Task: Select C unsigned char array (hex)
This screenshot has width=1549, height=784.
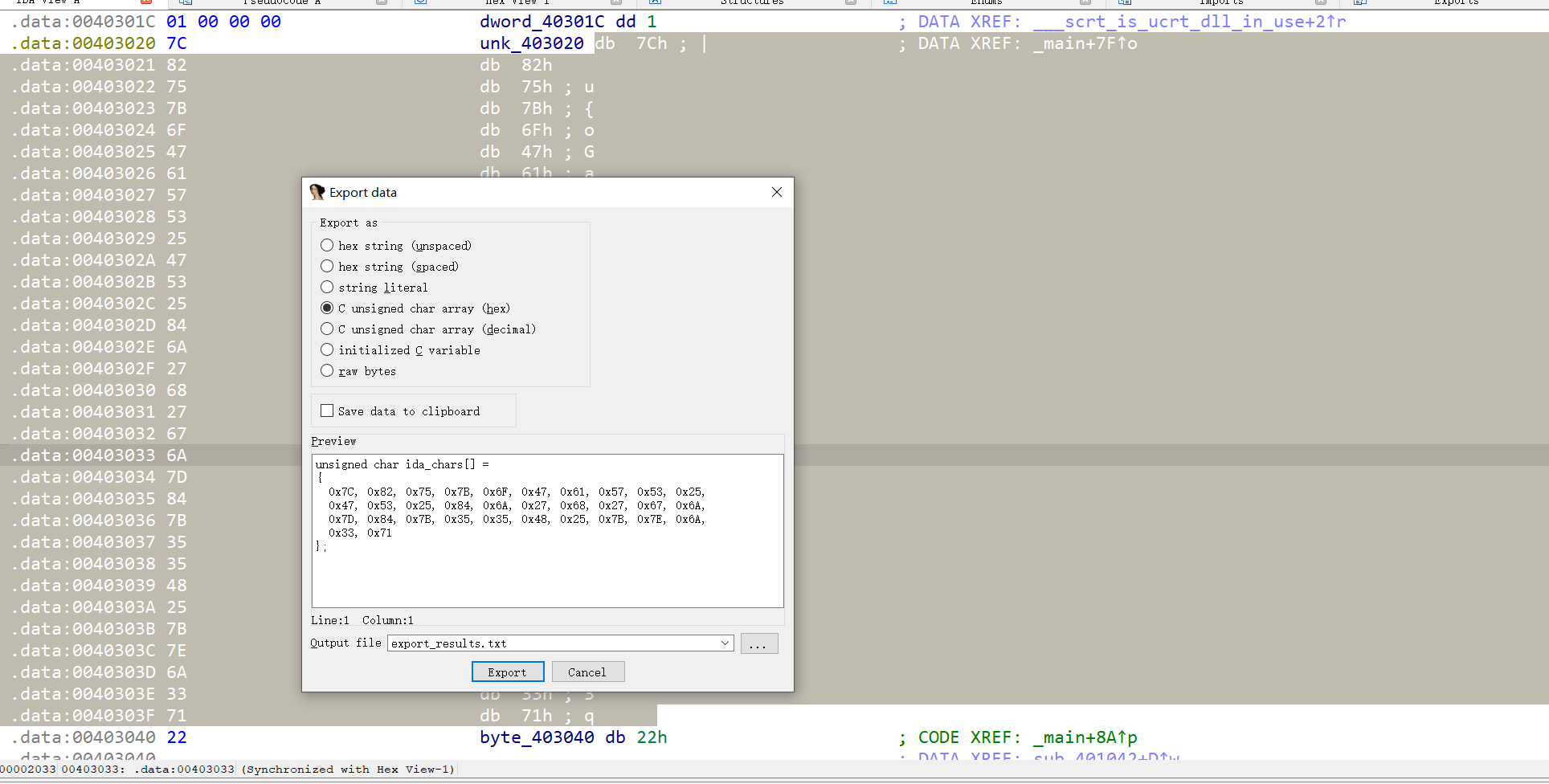Action: (x=415, y=308)
